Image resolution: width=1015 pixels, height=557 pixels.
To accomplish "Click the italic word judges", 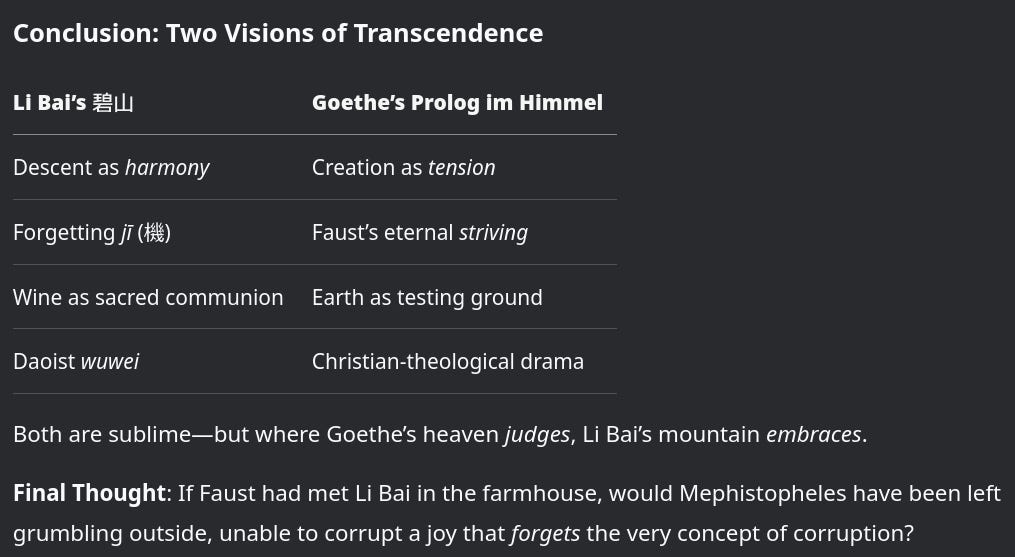I will pos(537,435).
